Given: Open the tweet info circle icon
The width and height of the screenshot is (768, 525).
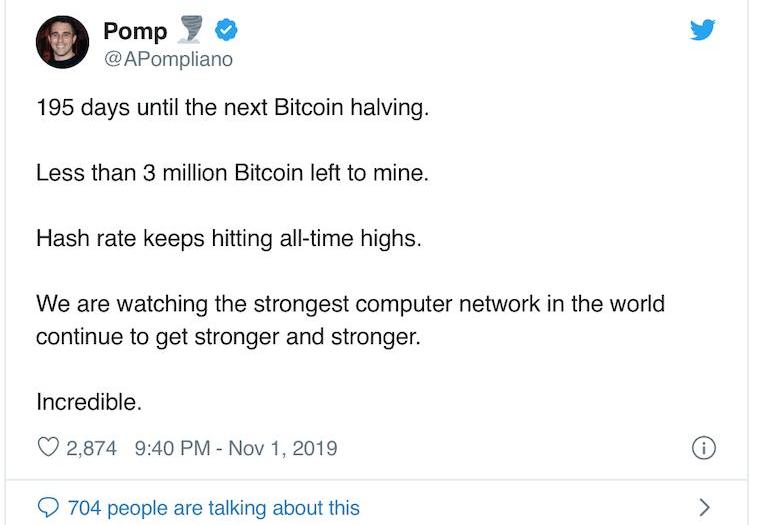Looking at the screenshot, I should click(703, 448).
